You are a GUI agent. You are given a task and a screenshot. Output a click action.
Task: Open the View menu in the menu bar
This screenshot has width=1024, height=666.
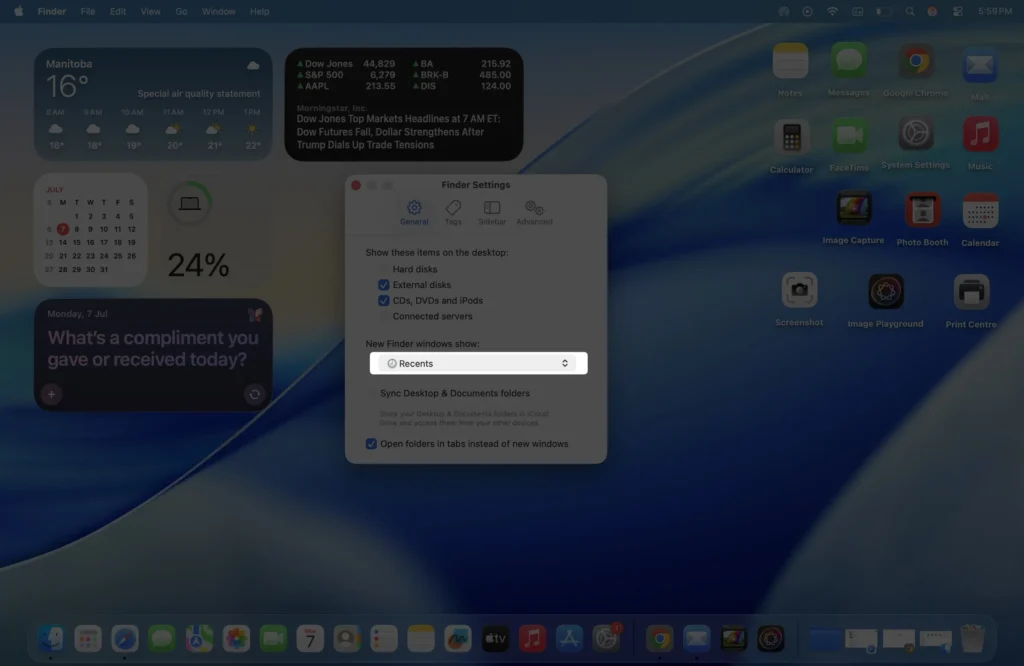point(150,11)
